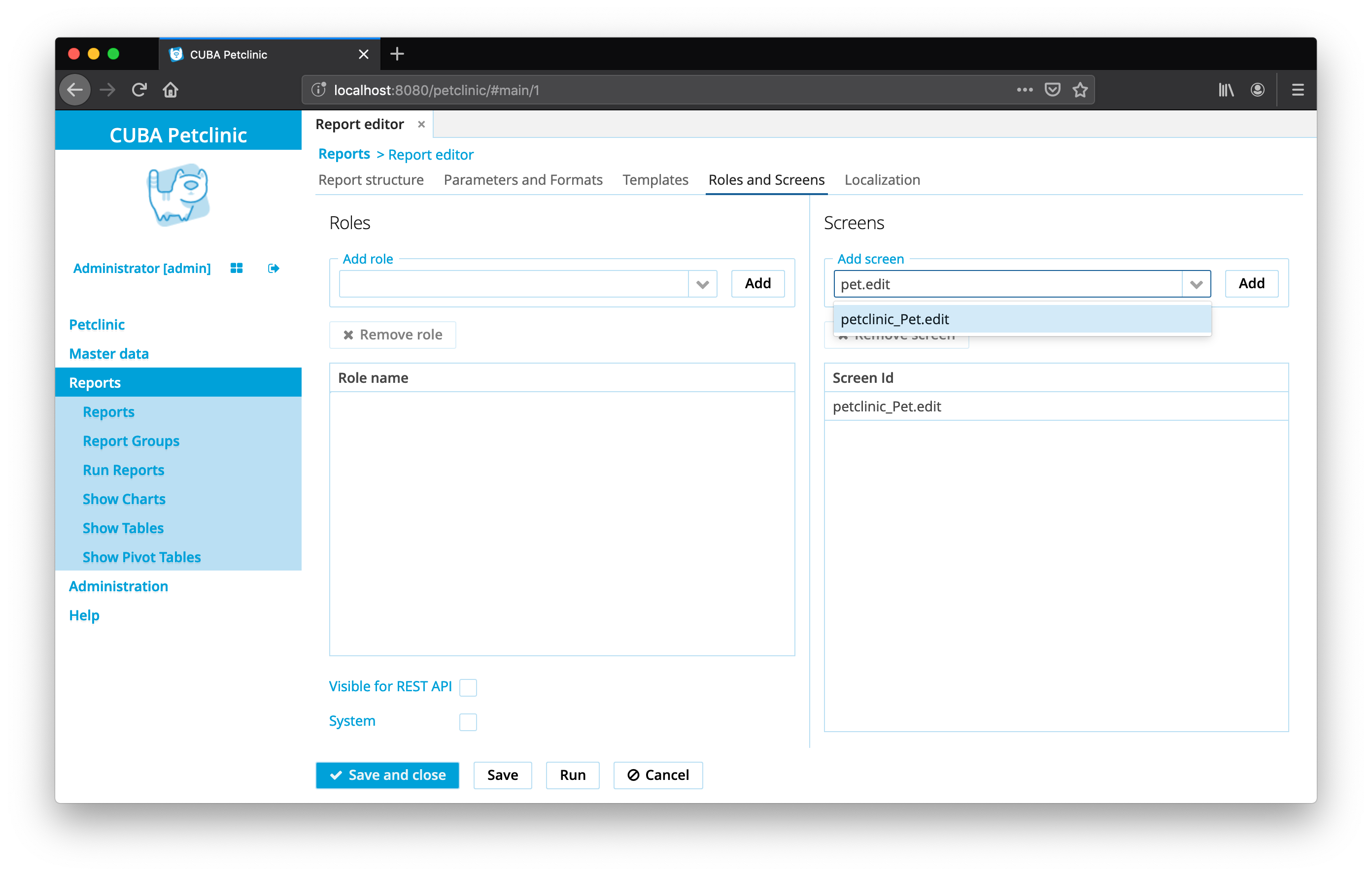1372x876 pixels.
Task: Switch to the Templates tab
Action: [655, 180]
